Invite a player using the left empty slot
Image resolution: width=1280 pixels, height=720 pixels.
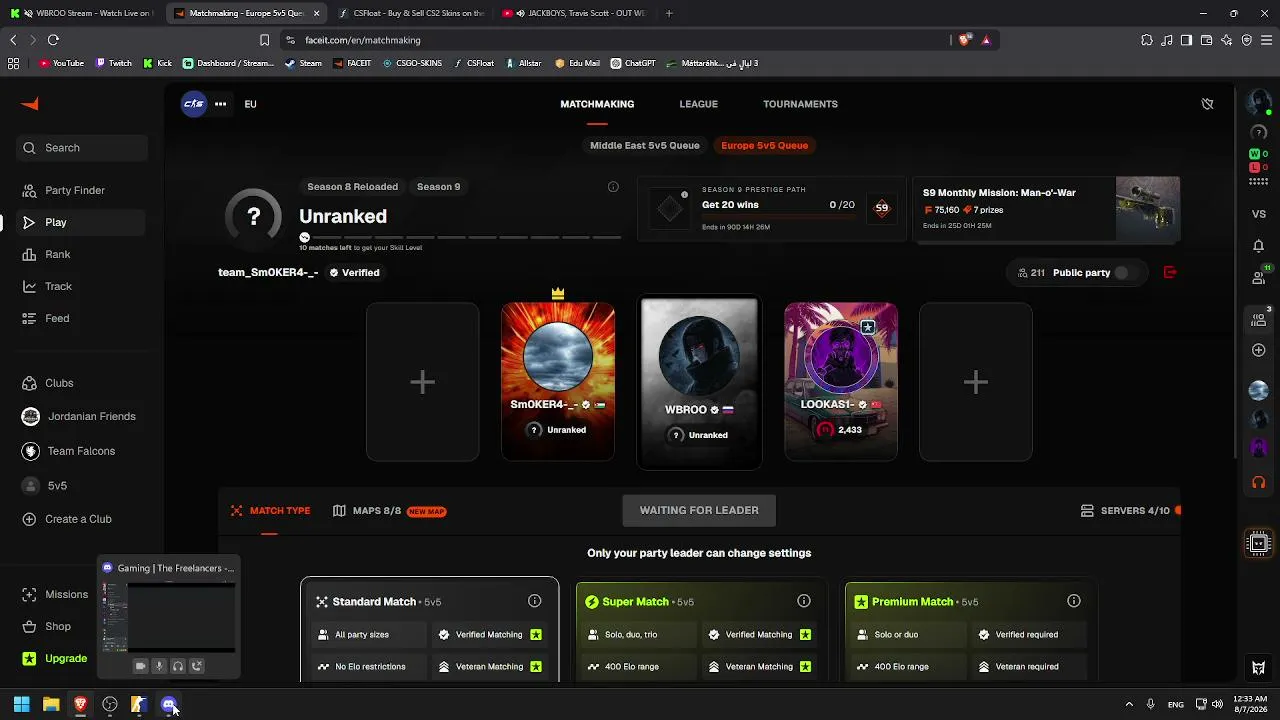coord(423,382)
